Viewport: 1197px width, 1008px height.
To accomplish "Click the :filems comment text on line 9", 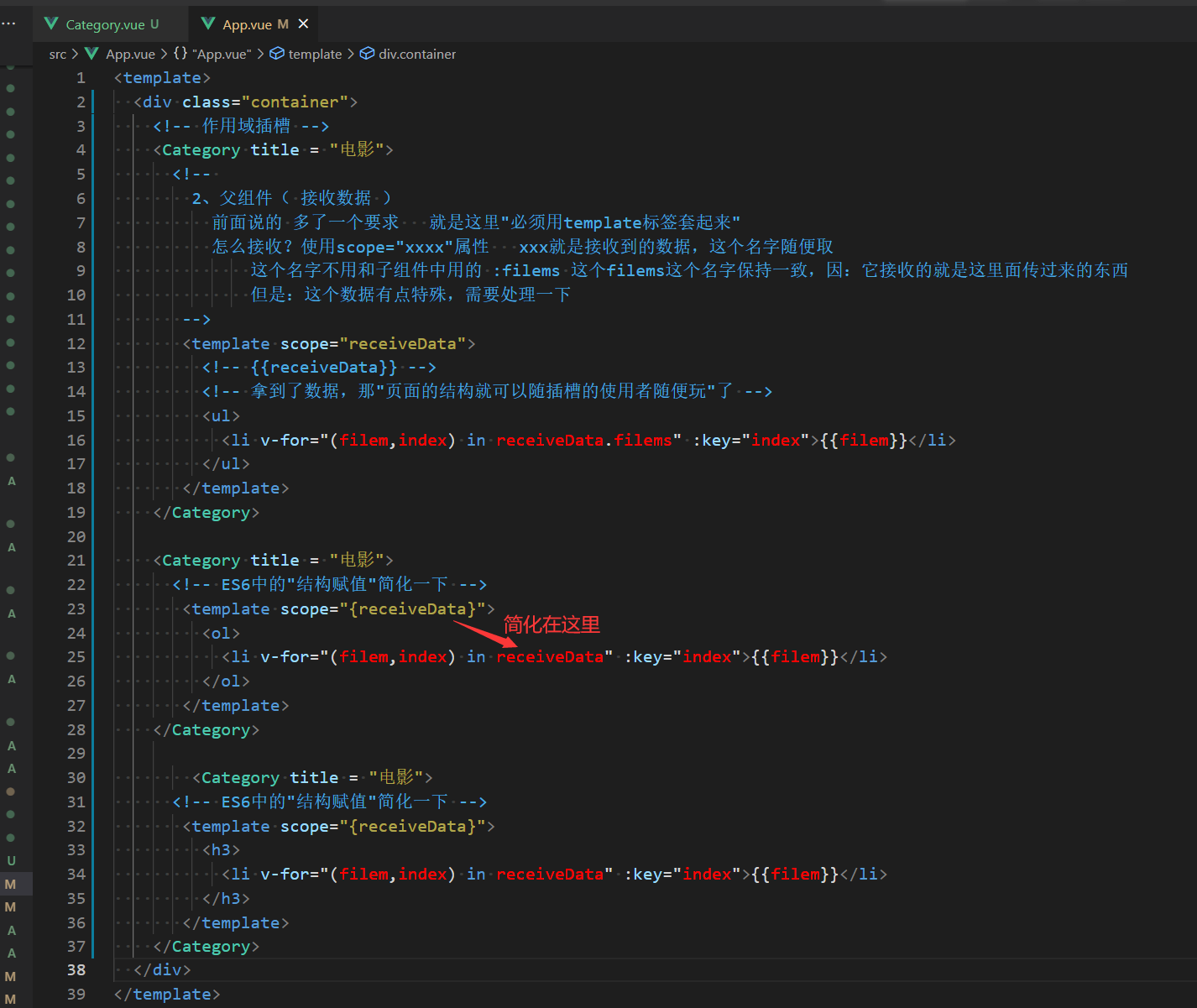I will [x=526, y=270].
